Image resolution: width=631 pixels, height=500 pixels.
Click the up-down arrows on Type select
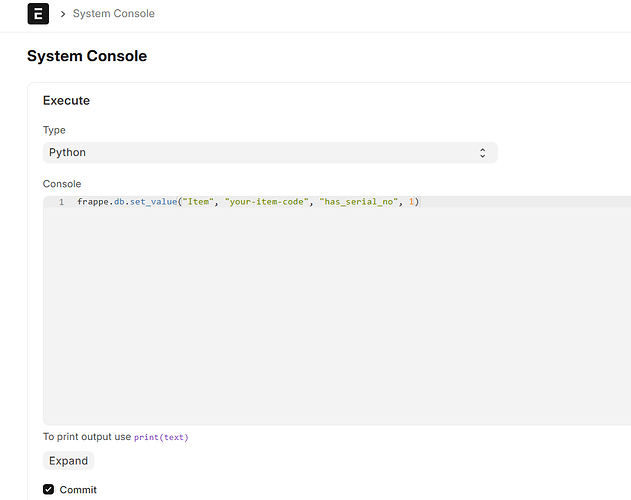coord(482,153)
